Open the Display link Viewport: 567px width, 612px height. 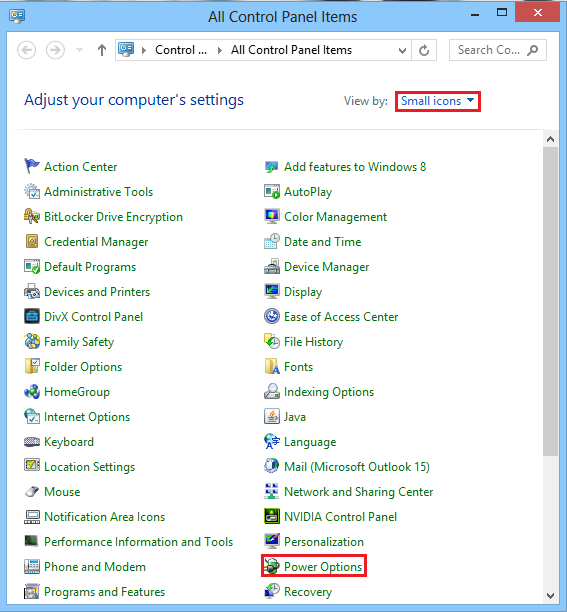point(303,292)
